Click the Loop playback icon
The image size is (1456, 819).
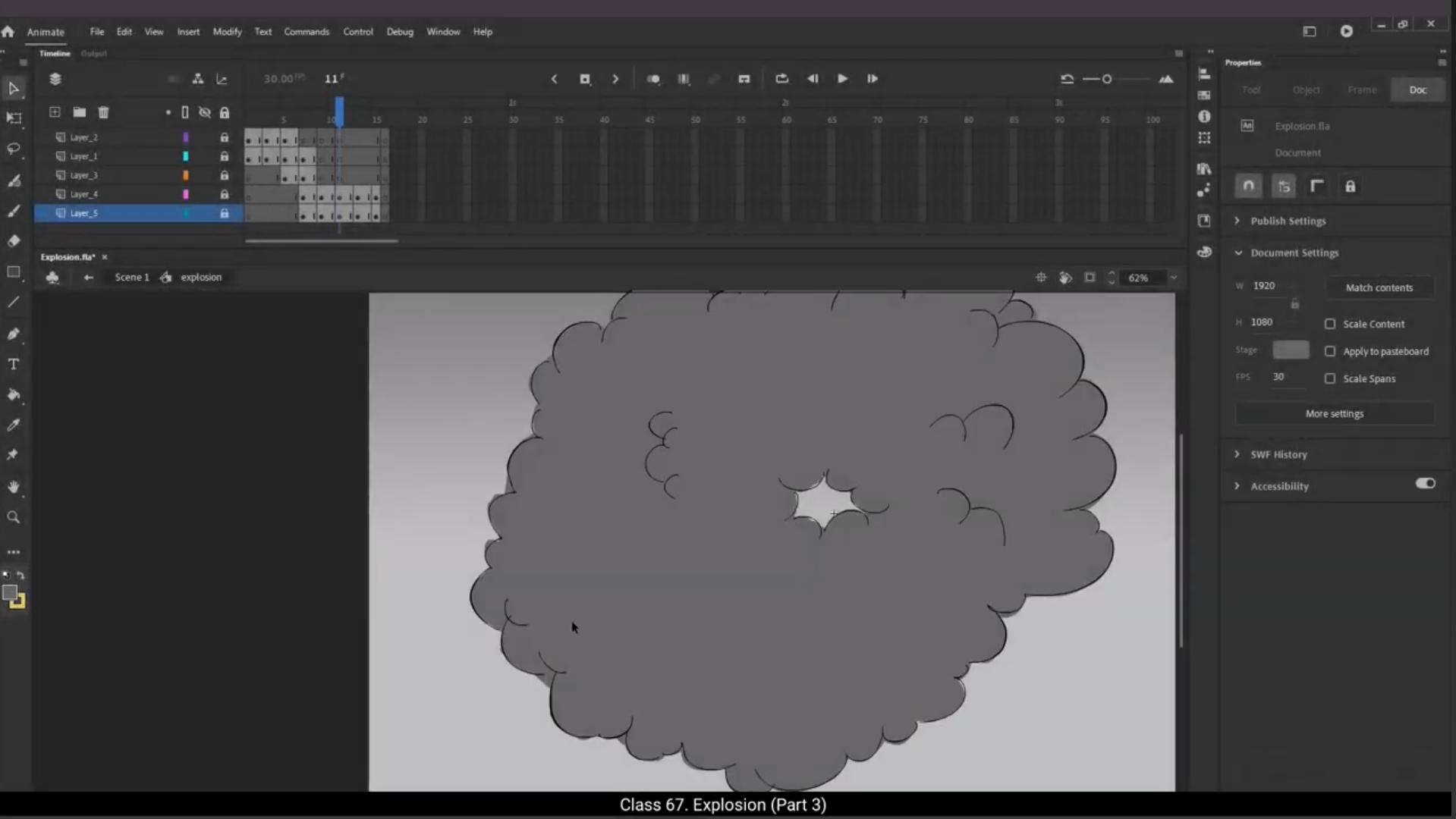[782, 79]
